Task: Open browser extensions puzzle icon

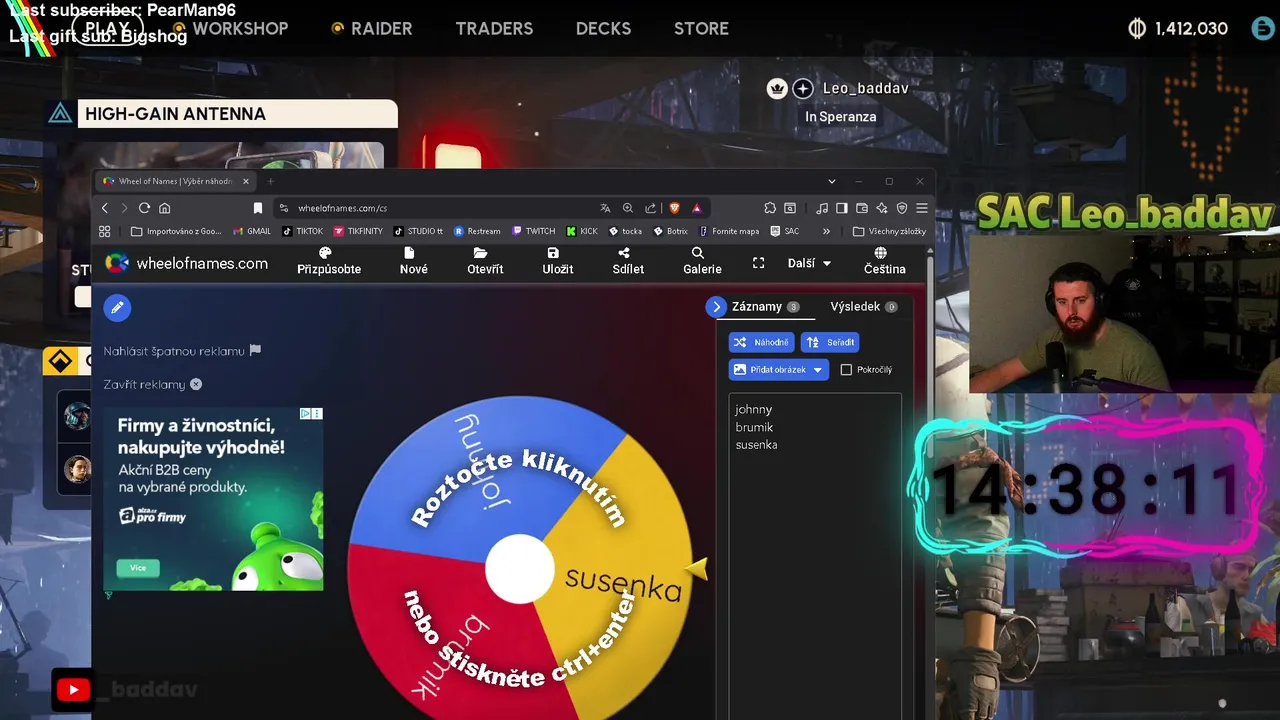Action: [770, 208]
